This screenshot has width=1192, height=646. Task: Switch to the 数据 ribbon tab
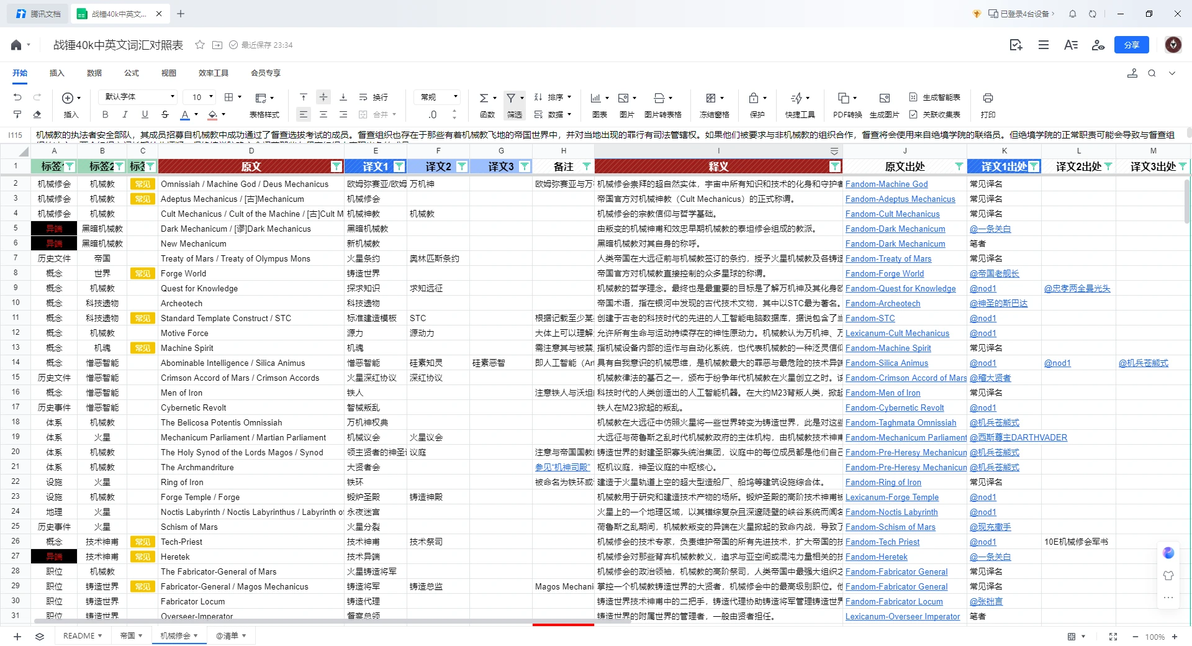point(94,73)
